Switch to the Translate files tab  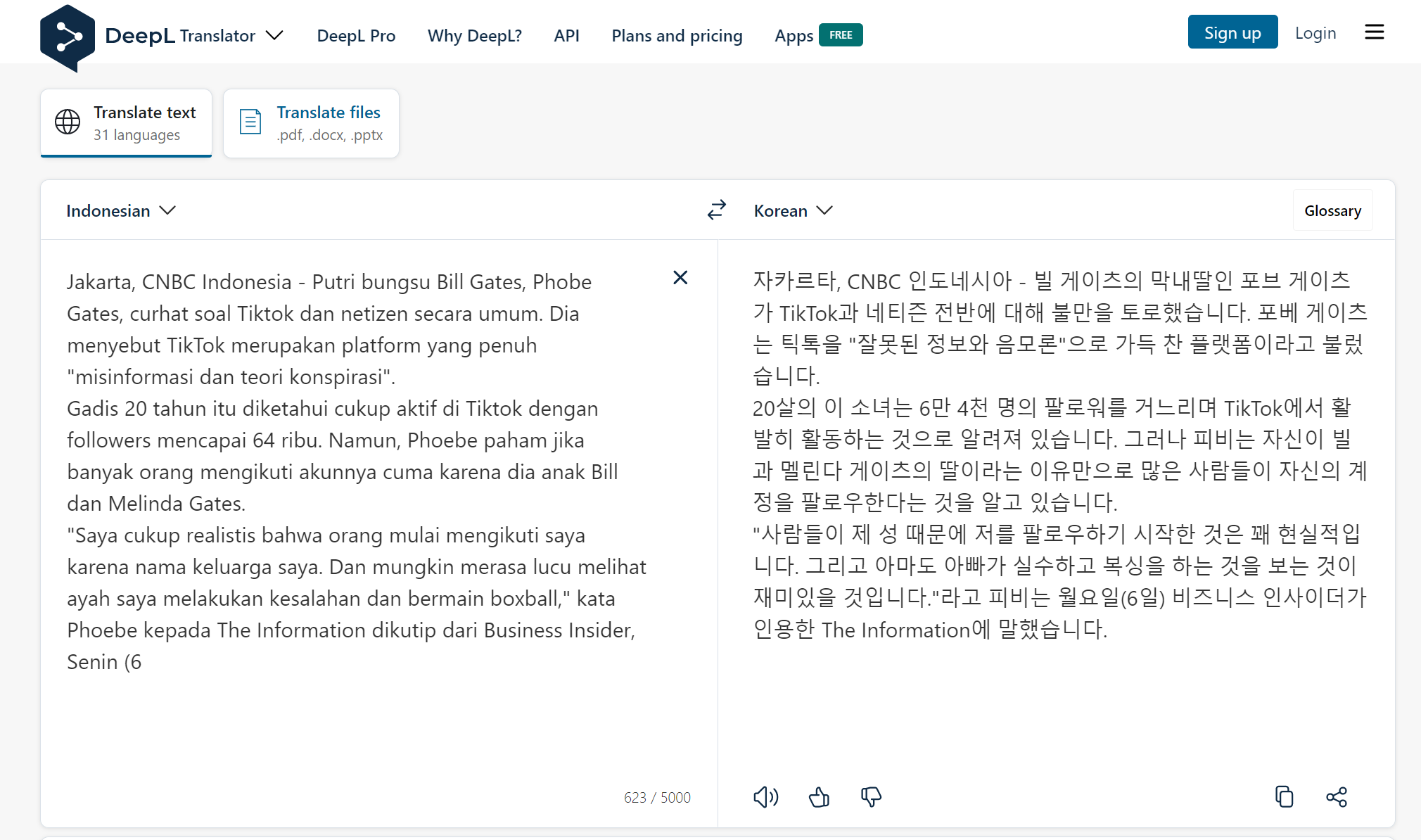pyautogui.click(x=311, y=123)
